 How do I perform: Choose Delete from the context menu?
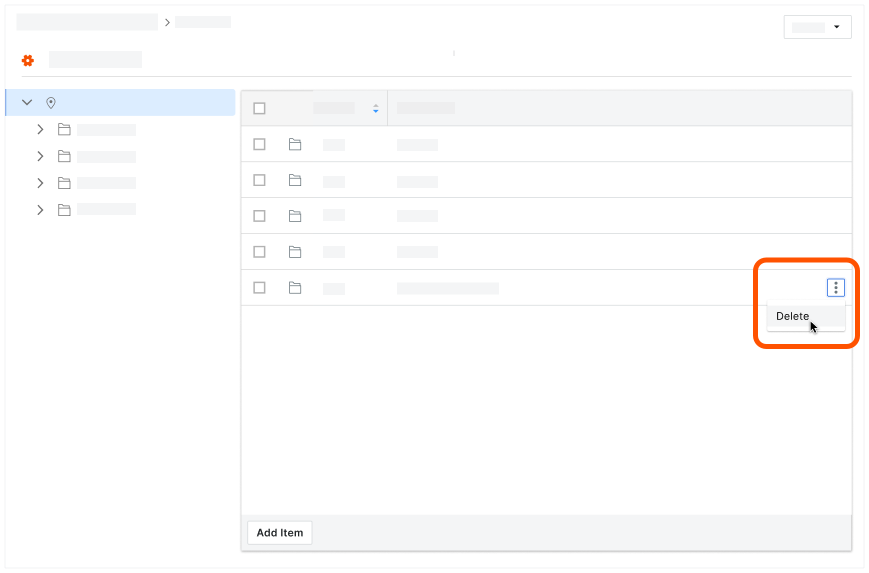coord(793,316)
